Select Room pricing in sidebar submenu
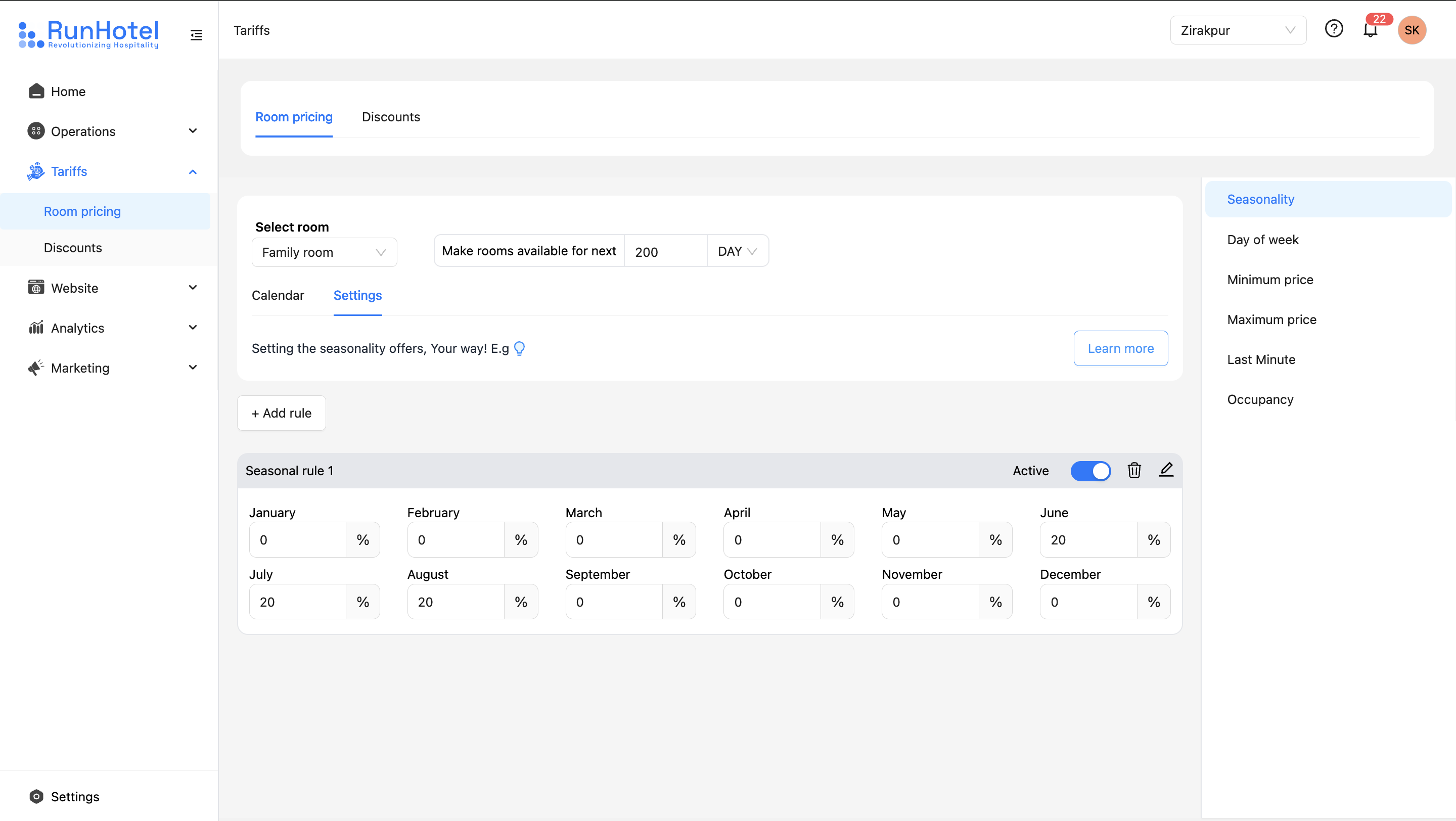Viewport: 1456px width, 821px height. [105, 211]
